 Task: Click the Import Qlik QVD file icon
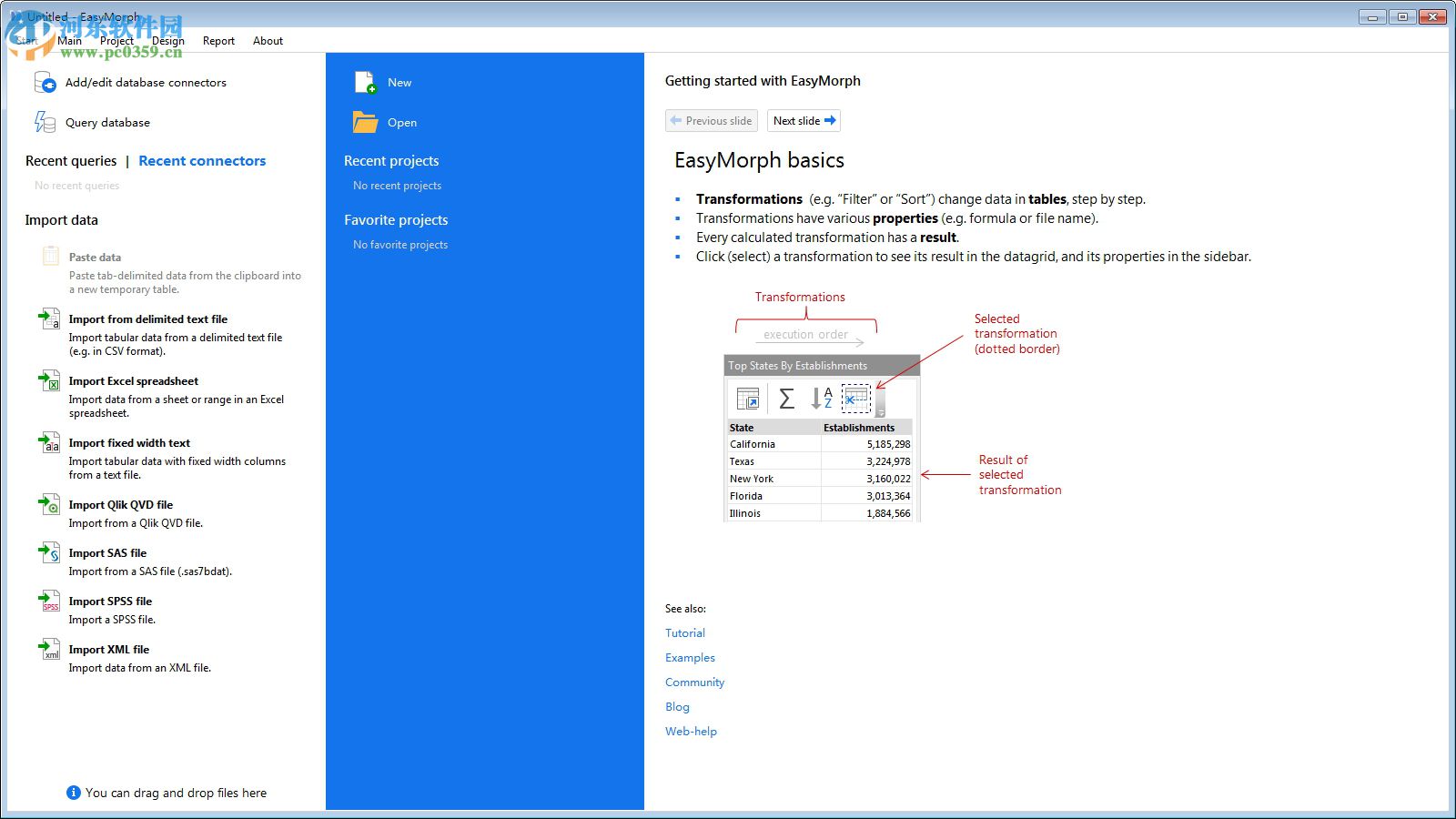48,505
